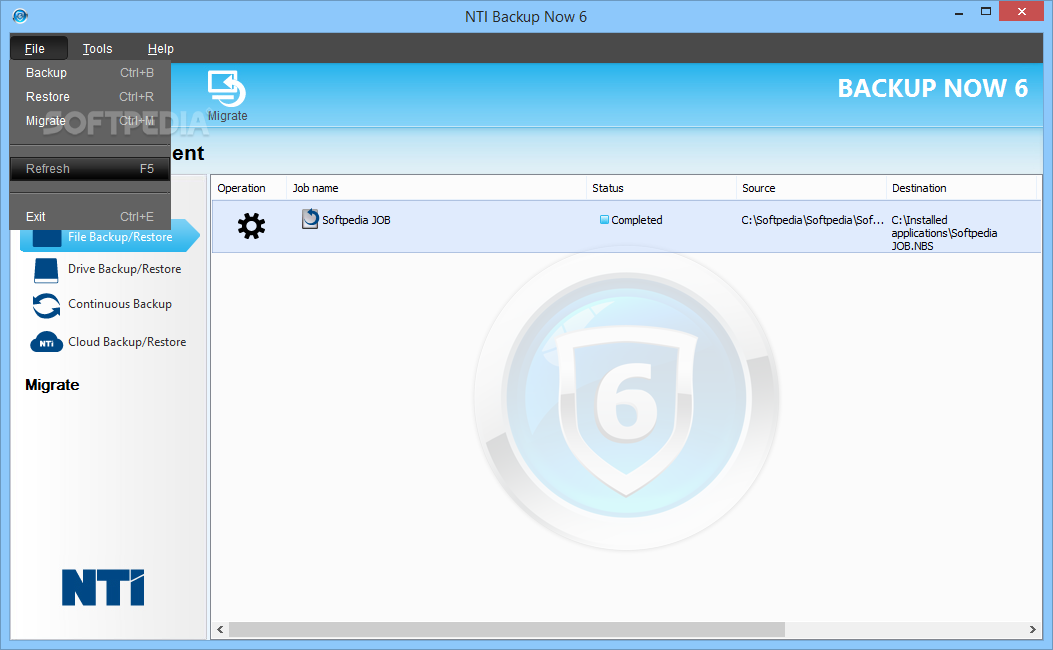Click the File Backup/Restore sidebar icon
This screenshot has height=650, width=1053.
click(x=46, y=238)
